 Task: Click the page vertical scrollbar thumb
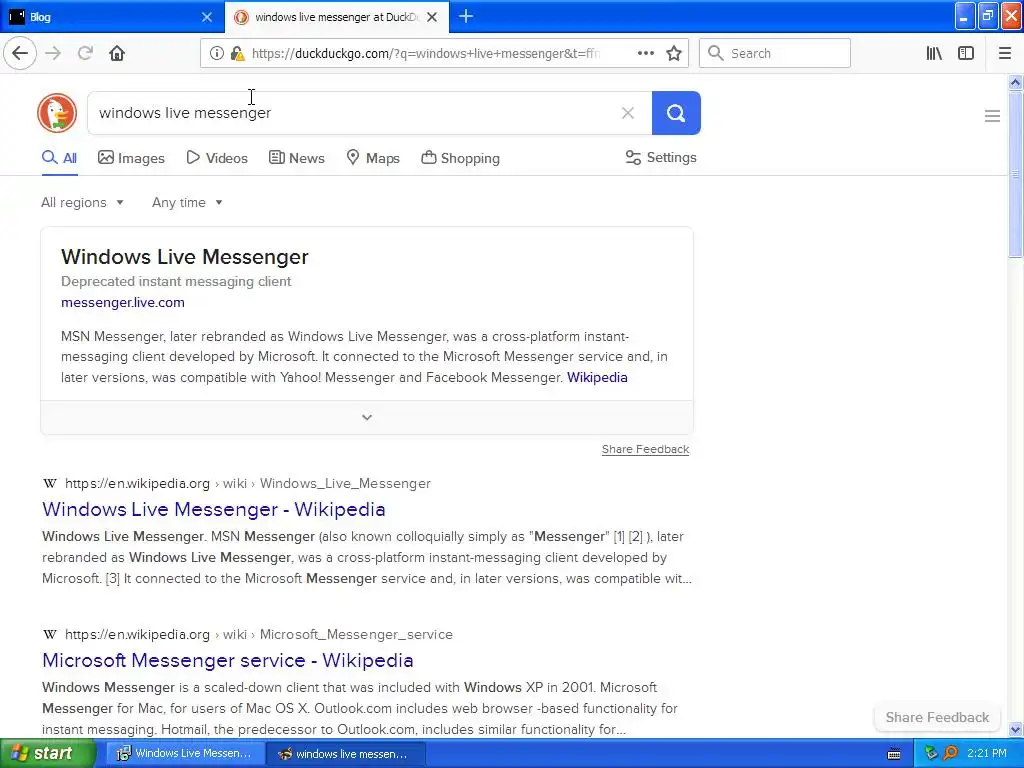(1015, 174)
